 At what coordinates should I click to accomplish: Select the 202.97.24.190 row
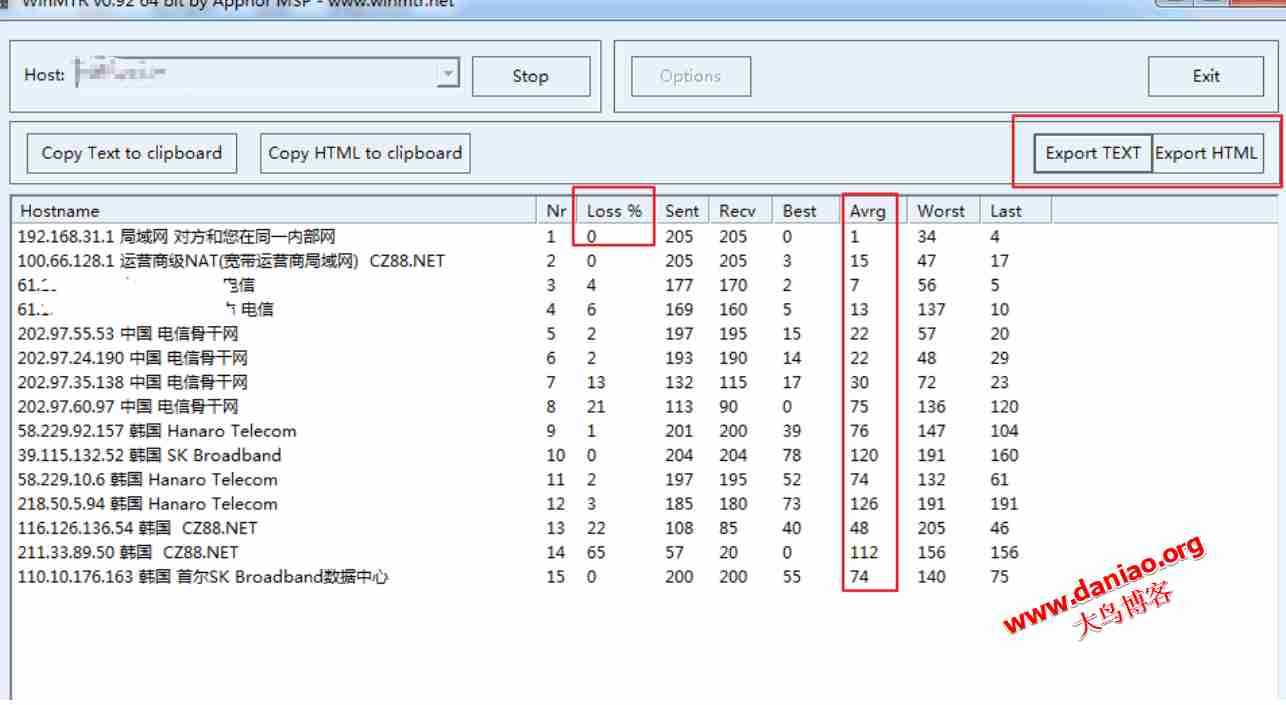pos(530,358)
